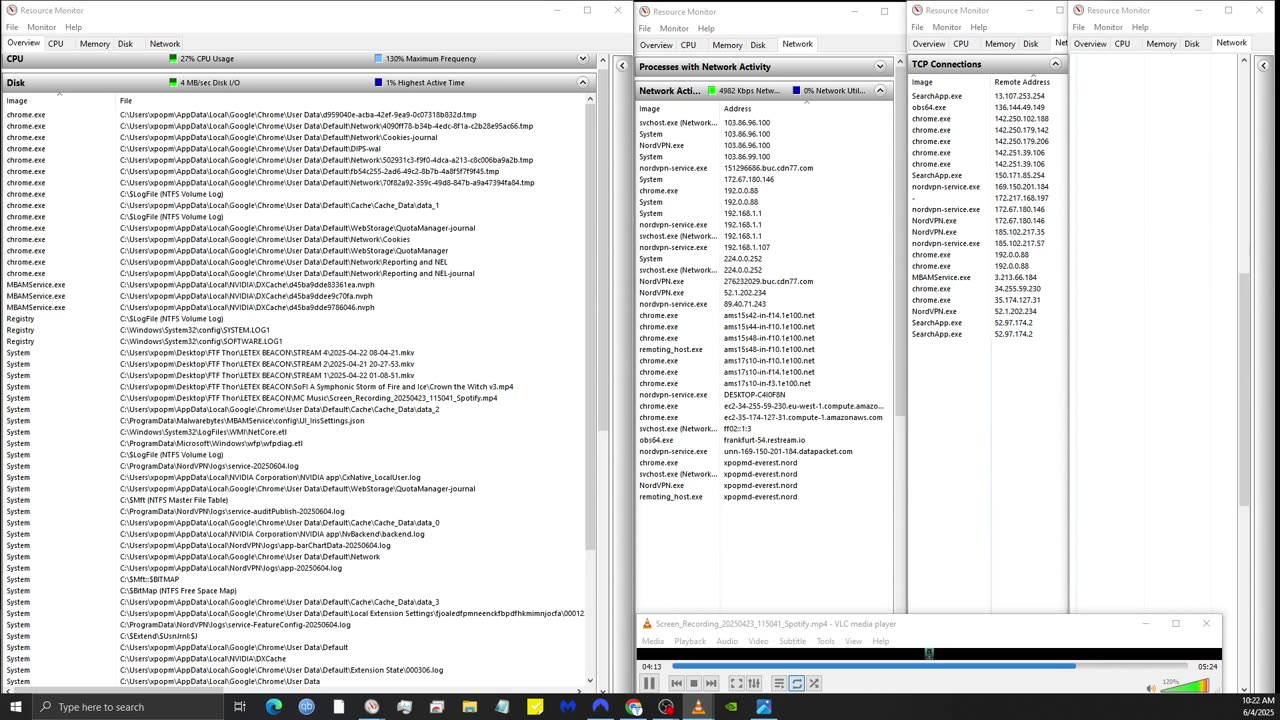
Task: Open the Windows Start menu
Action: [15, 707]
